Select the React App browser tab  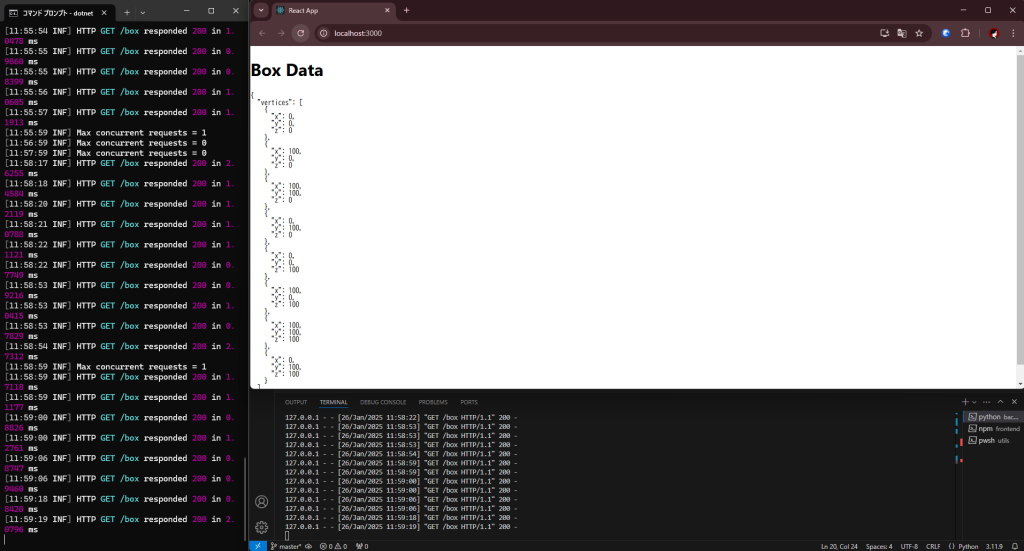[x=333, y=10]
